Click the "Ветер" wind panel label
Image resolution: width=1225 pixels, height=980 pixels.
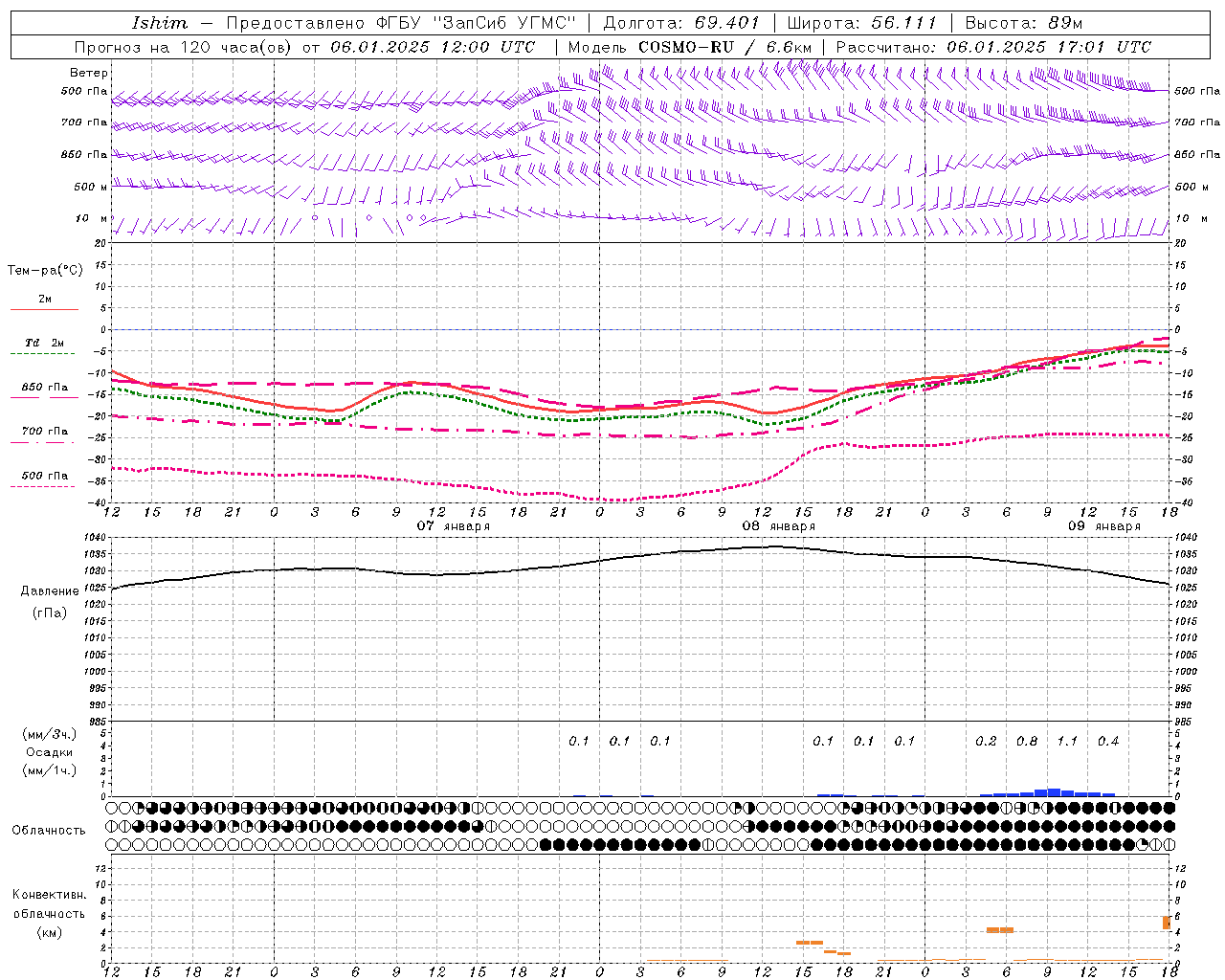click(x=89, y=73)
